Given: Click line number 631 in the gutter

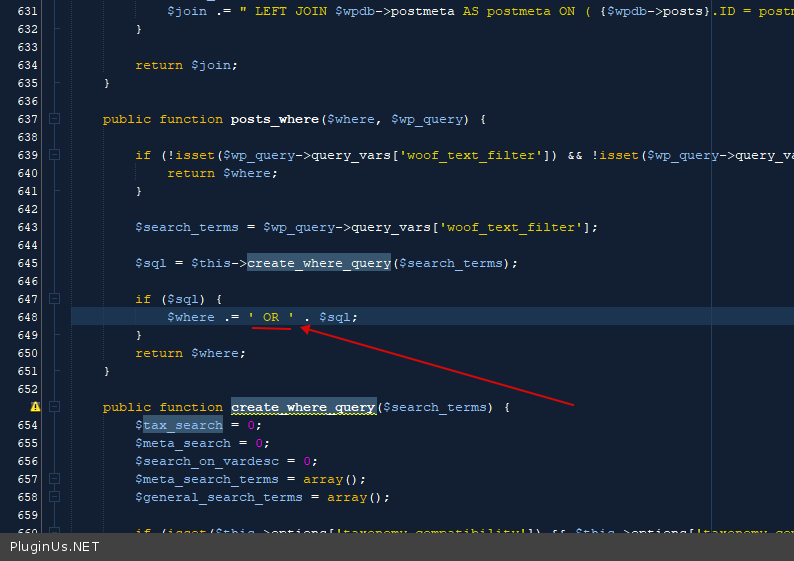Looking at the screenshot, I should (x=28, y=11).
